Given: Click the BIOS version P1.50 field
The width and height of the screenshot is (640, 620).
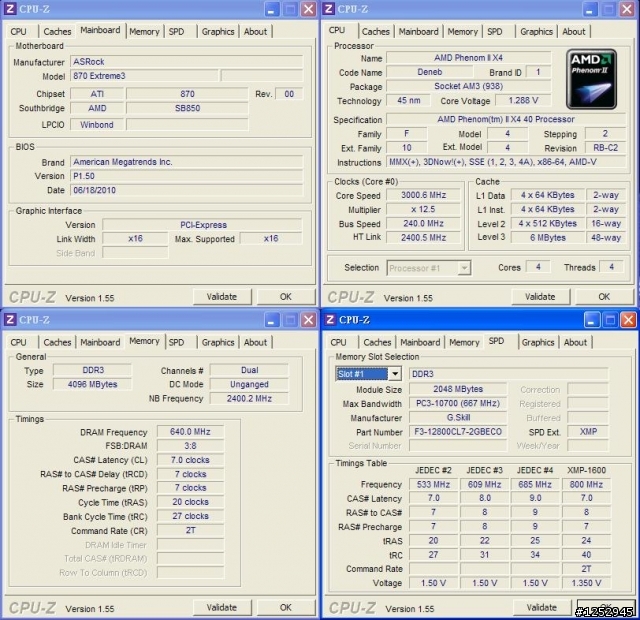Looking at the screenshot, I should (x=187, y=176).
